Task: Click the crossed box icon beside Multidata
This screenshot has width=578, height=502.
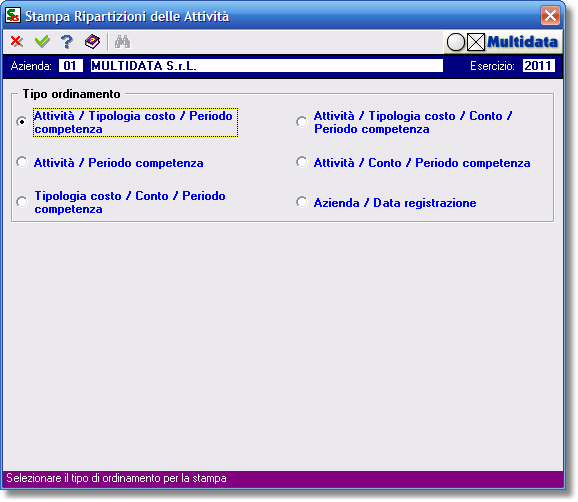Action: point(476,42)
